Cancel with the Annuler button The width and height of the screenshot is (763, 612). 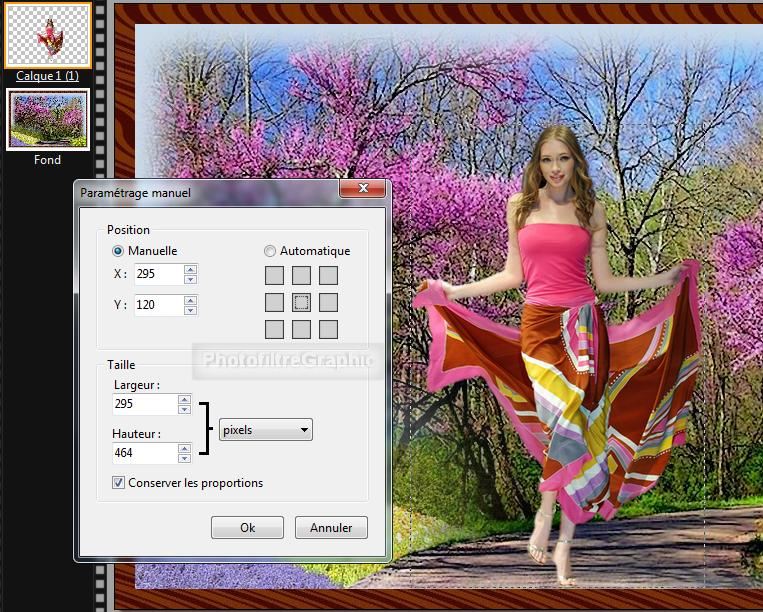click(x=331, y=528)
